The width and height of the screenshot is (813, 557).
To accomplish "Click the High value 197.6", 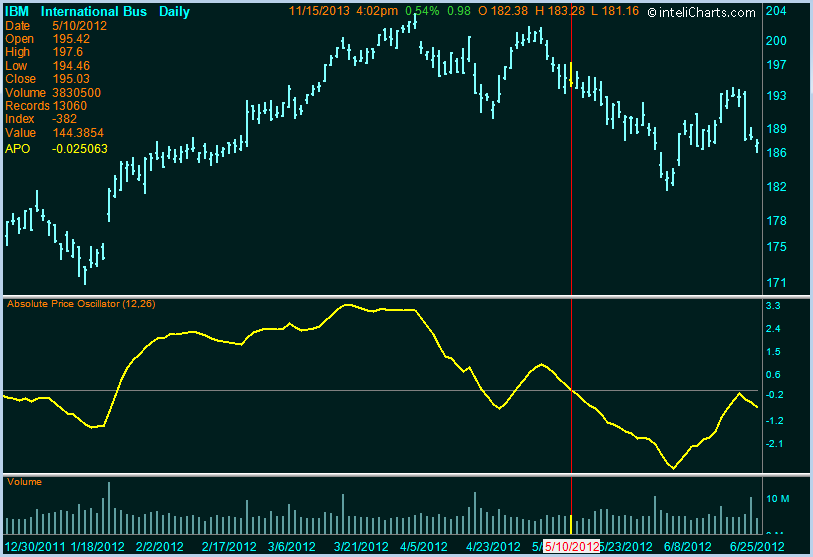I will coord(67,52).
